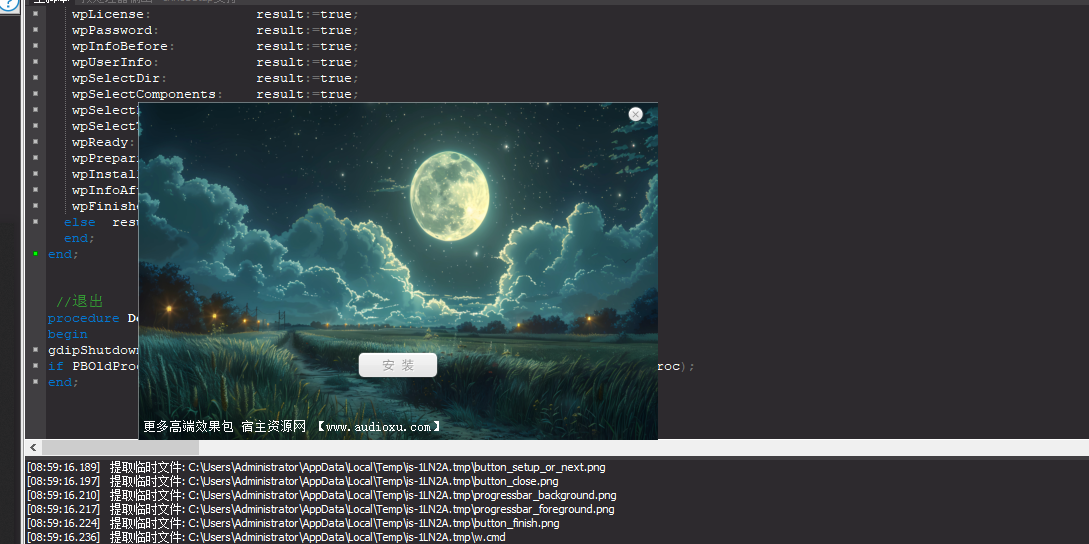Click gutter marker beside wpInfoBefore line
Screen dimensions: 1089x544
36,46
